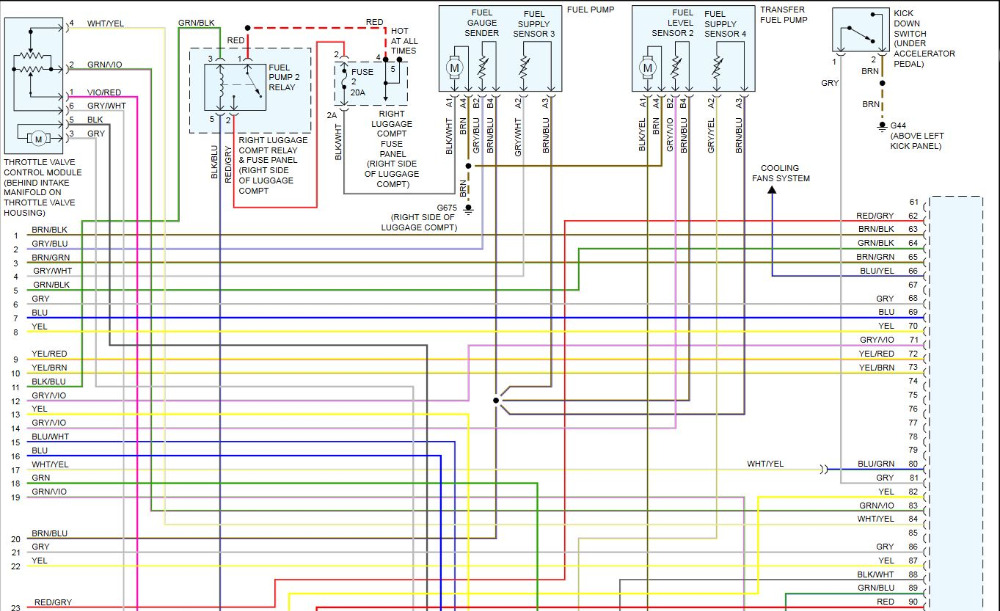Select the Fuel Supply Sensor 3 resistor symbol

[524, 68]
